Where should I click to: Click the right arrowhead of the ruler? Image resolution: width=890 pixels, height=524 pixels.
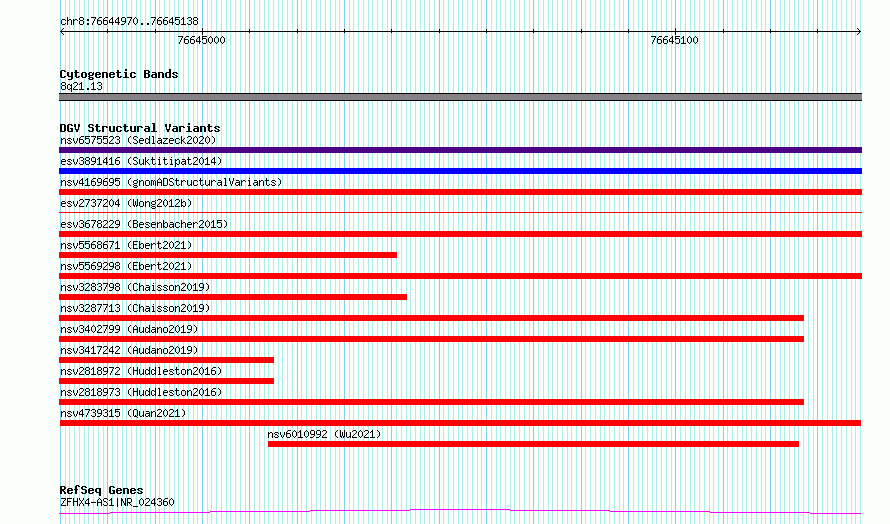click(x=858, y=31)
